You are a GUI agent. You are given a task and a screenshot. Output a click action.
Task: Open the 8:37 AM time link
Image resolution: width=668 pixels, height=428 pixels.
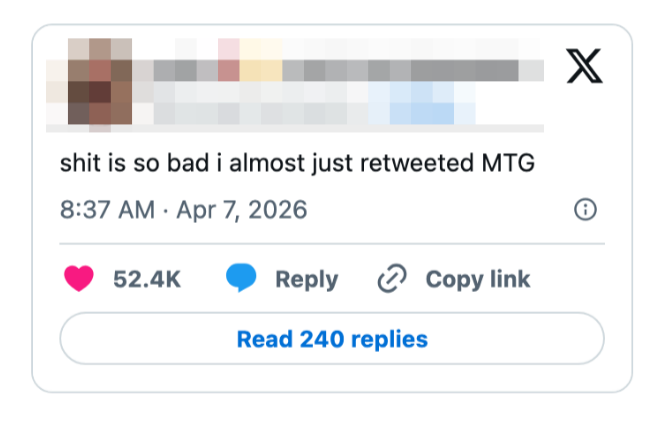pyautogui.click(x=107, y=210)
